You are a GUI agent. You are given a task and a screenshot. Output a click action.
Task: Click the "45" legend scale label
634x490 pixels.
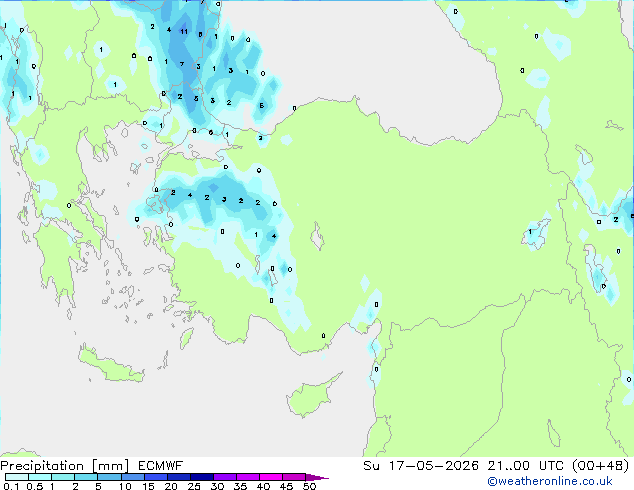286,486
